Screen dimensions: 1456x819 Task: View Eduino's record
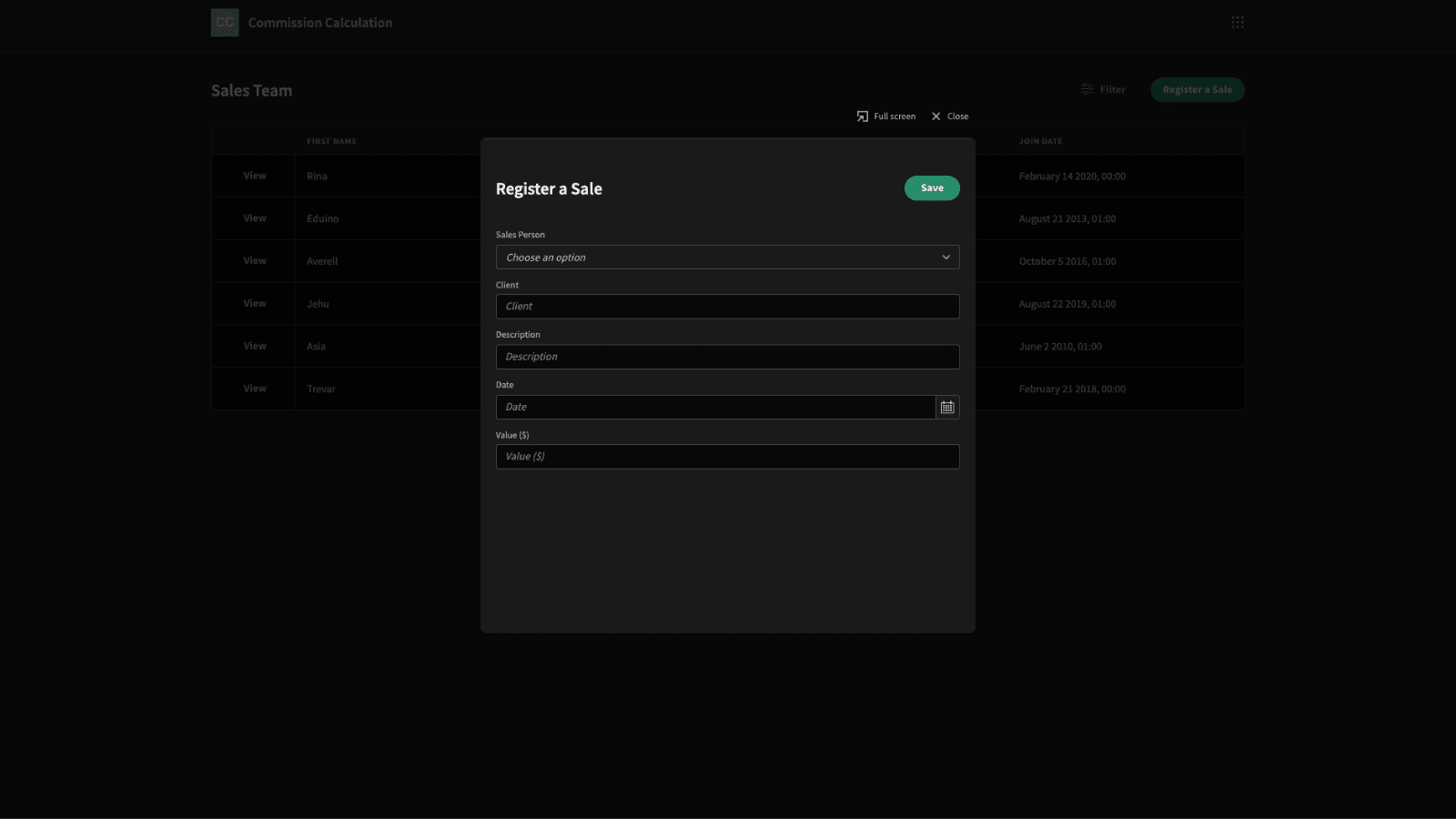(255, 218)
